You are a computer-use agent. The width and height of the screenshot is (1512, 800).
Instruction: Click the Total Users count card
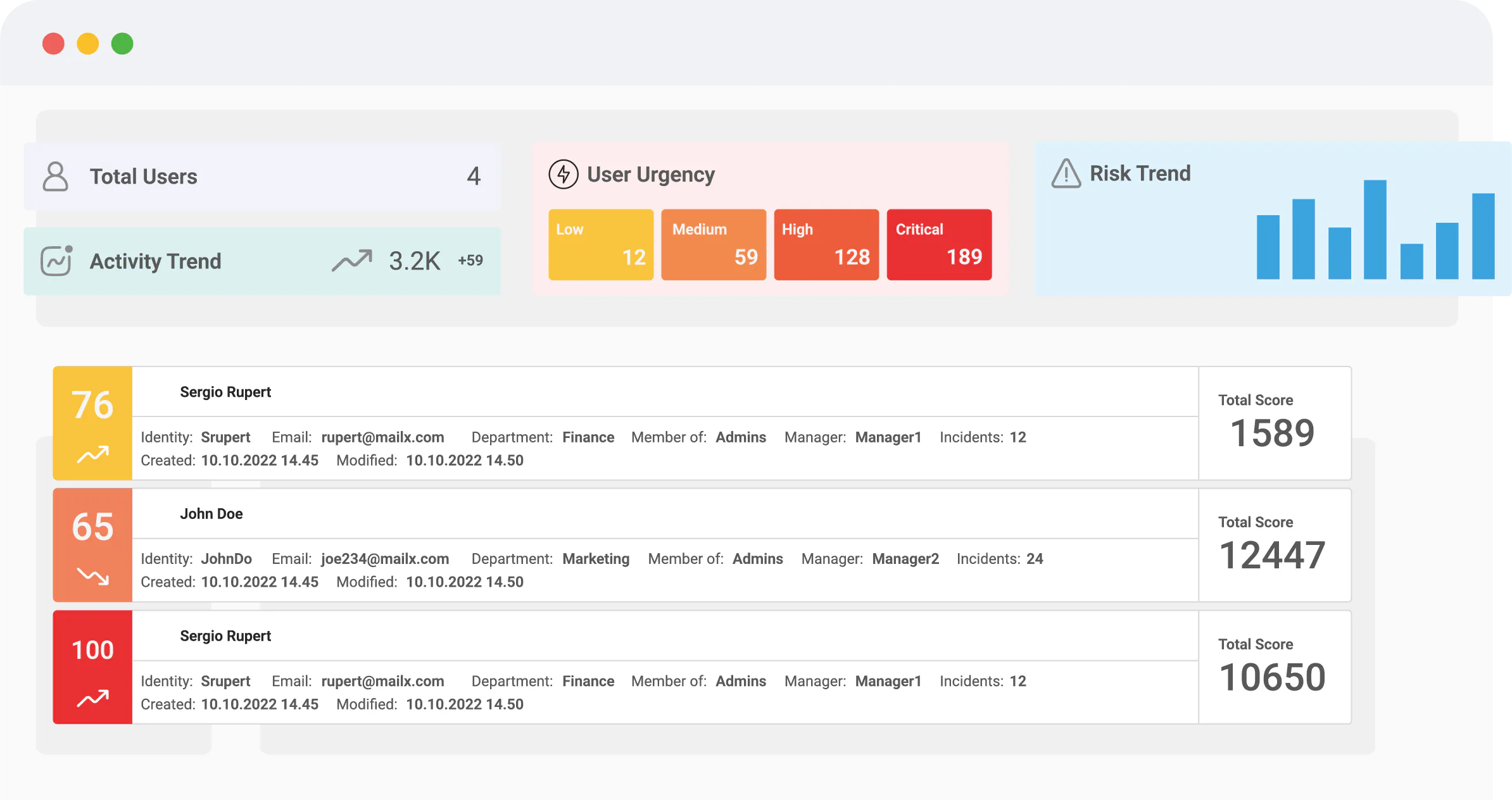(x=262, y=177)
